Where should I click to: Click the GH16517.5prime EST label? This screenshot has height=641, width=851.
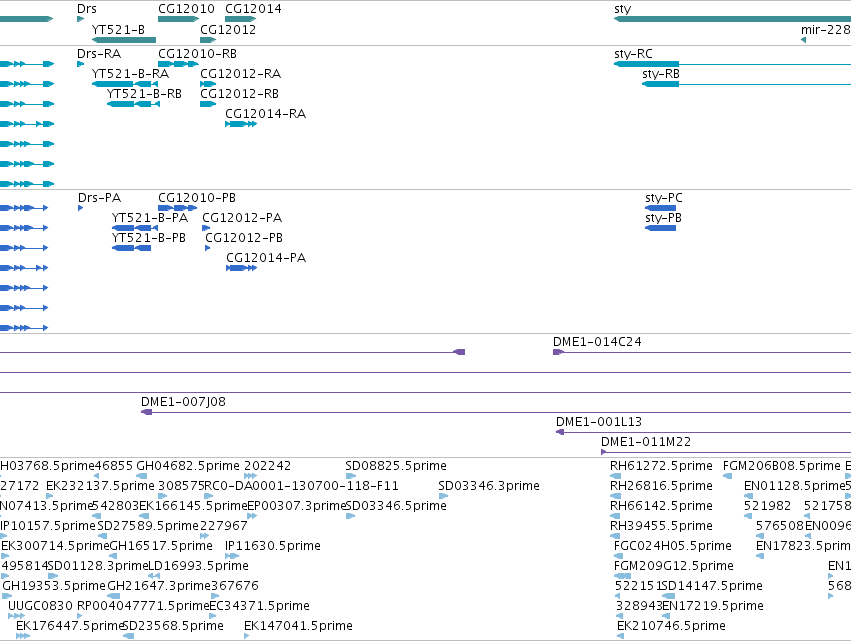click(161, 545)
